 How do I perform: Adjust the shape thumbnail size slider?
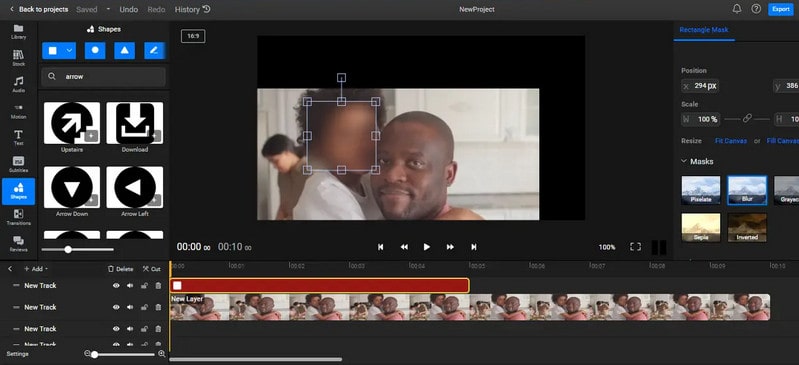77,249
